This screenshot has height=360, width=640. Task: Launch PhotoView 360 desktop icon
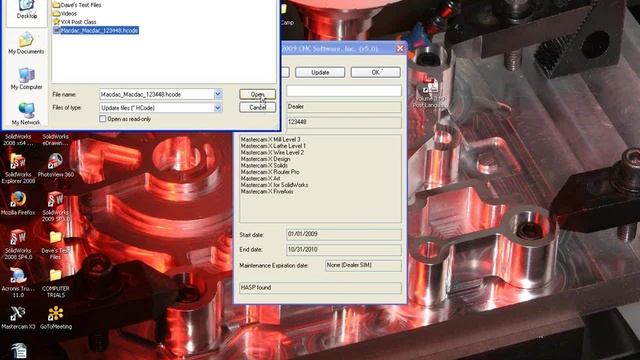[x=56, y=165]
